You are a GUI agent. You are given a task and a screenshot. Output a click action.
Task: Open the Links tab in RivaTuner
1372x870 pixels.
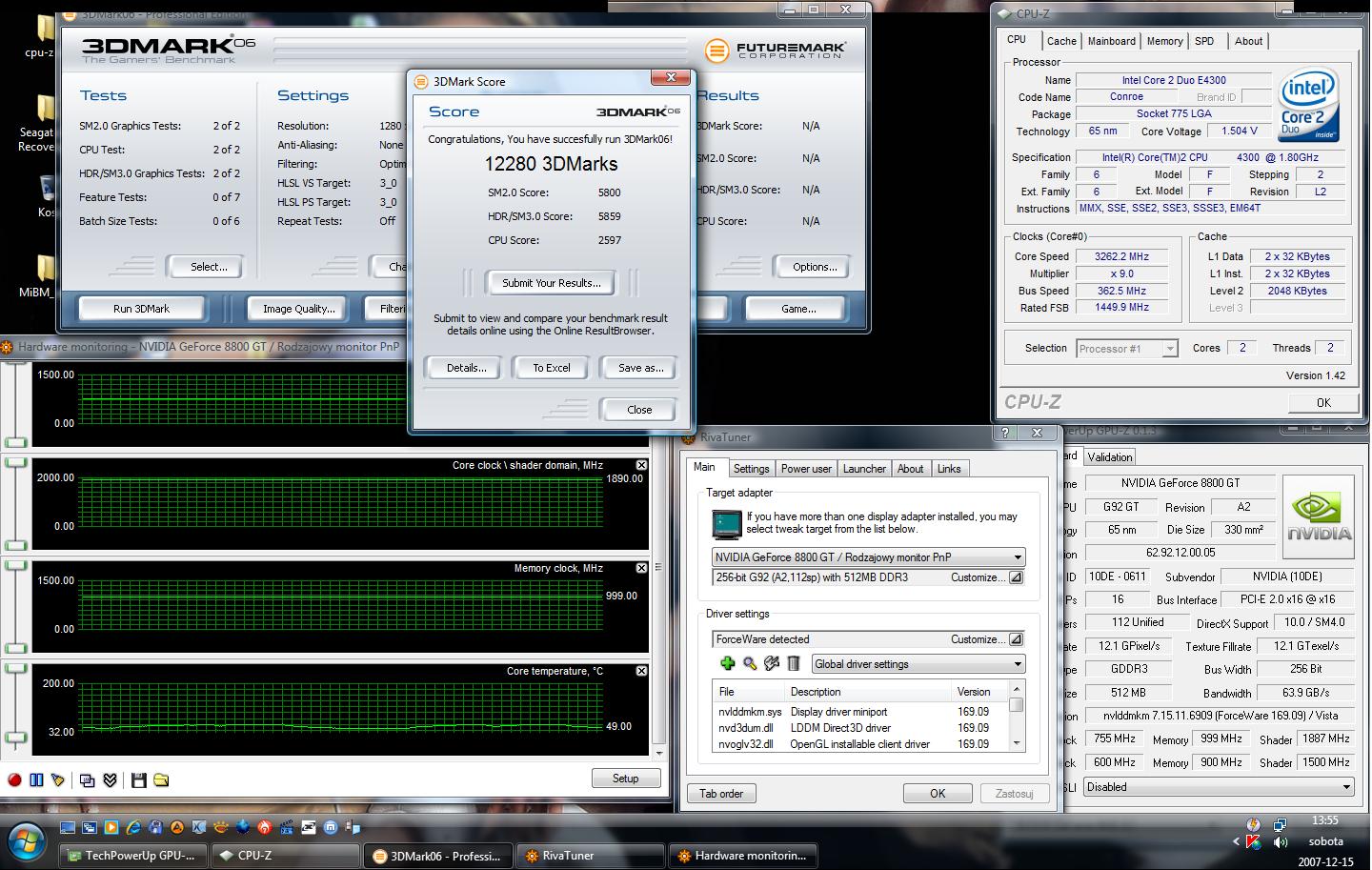click(x=949, y=469)
